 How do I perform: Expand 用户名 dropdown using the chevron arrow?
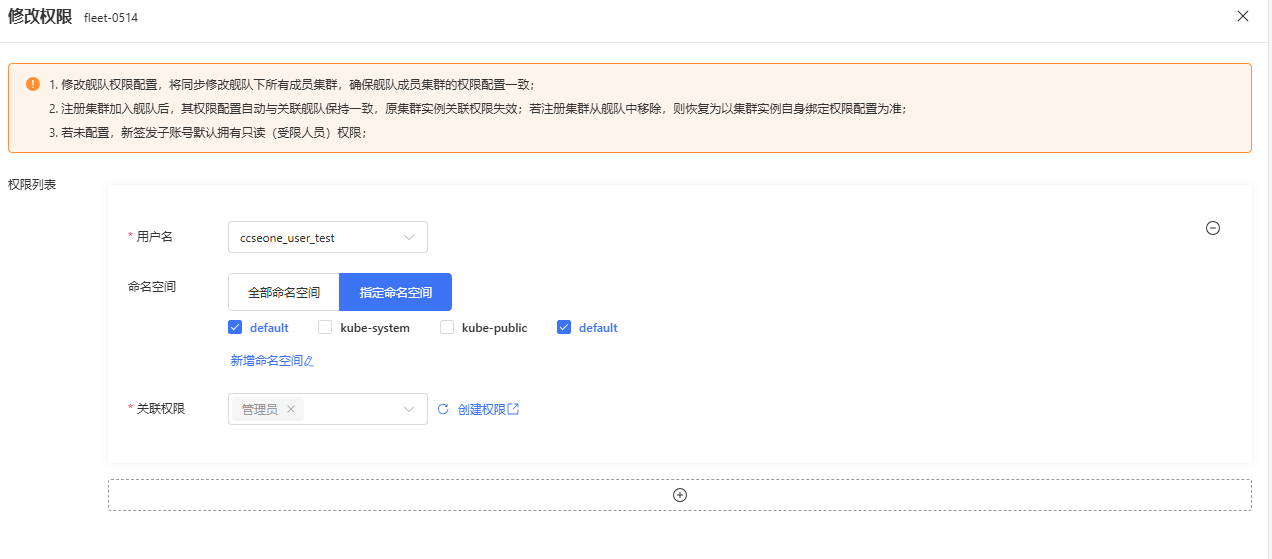point(409,238)
